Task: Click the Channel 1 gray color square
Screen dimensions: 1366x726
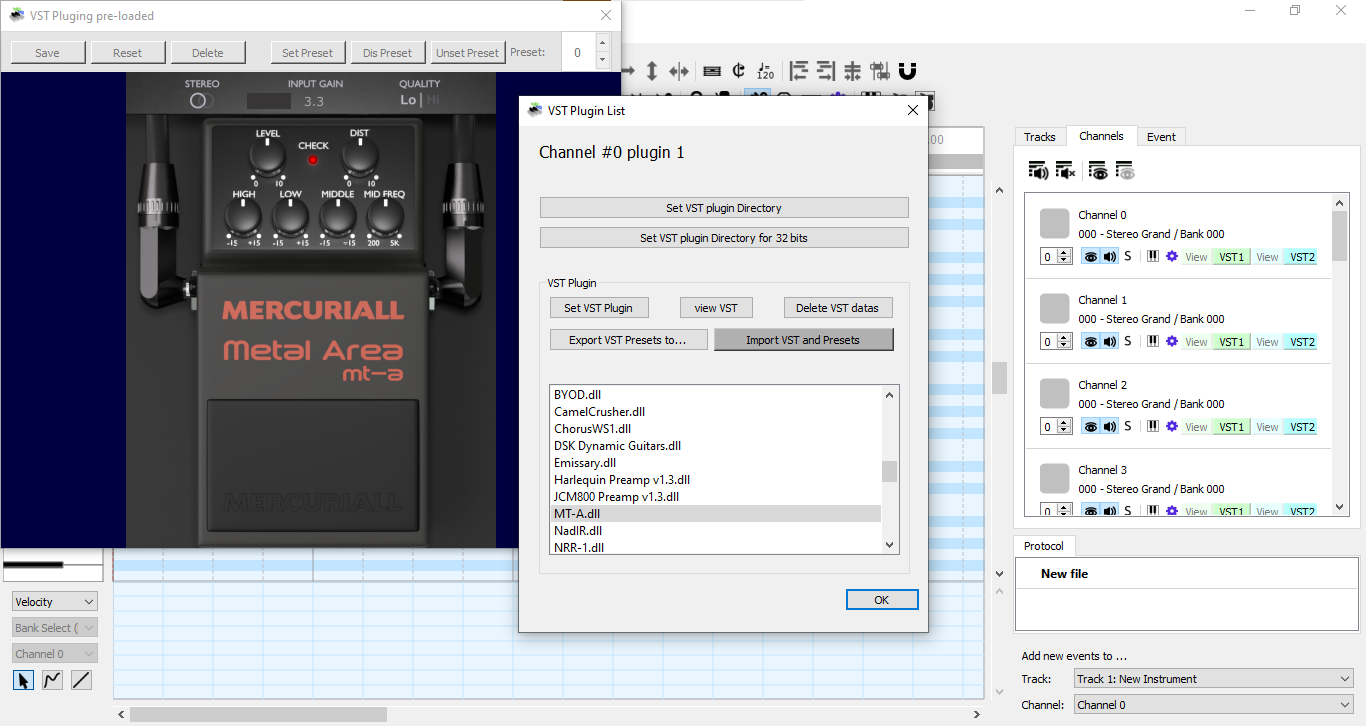Action: tap(1055, 308)
